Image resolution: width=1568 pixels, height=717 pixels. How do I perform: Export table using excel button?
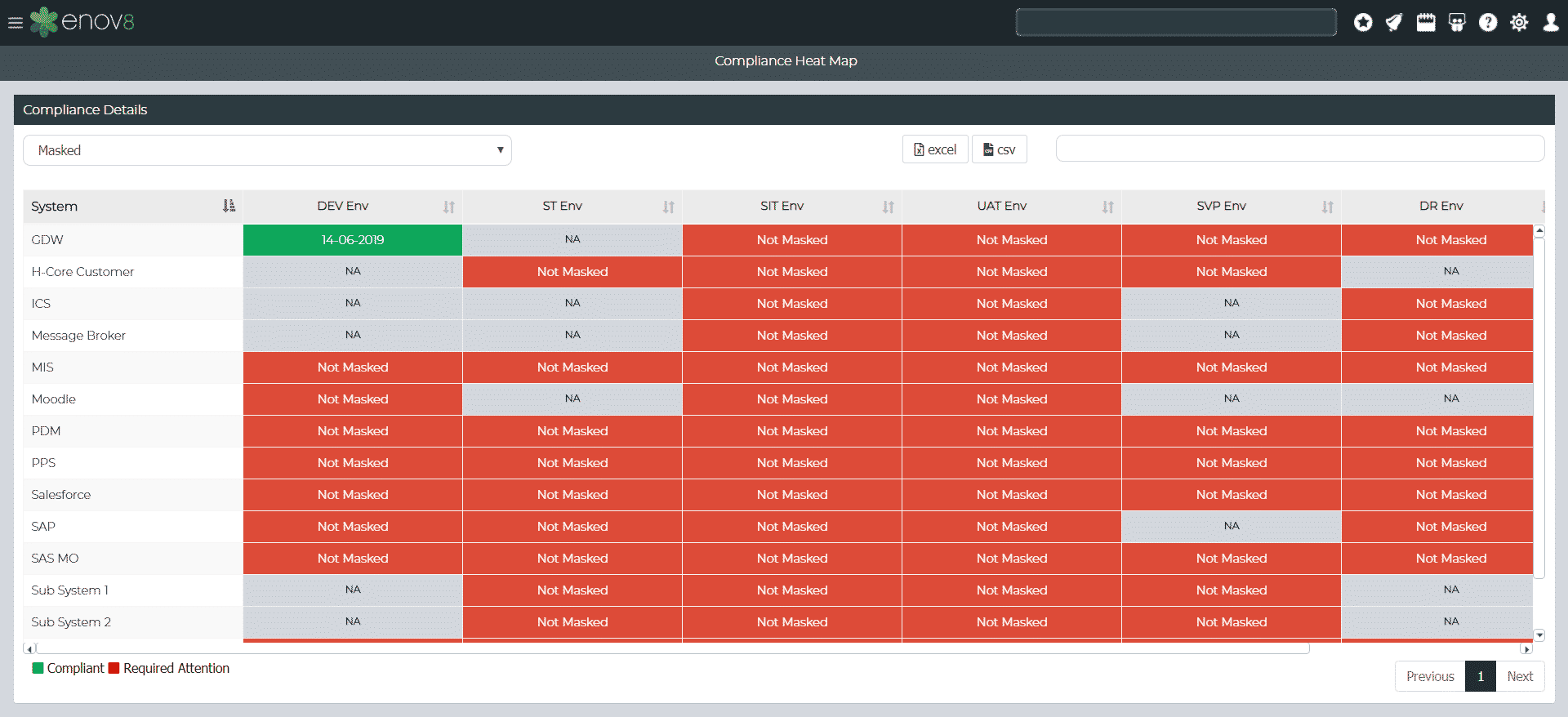[x=935, y=149]
